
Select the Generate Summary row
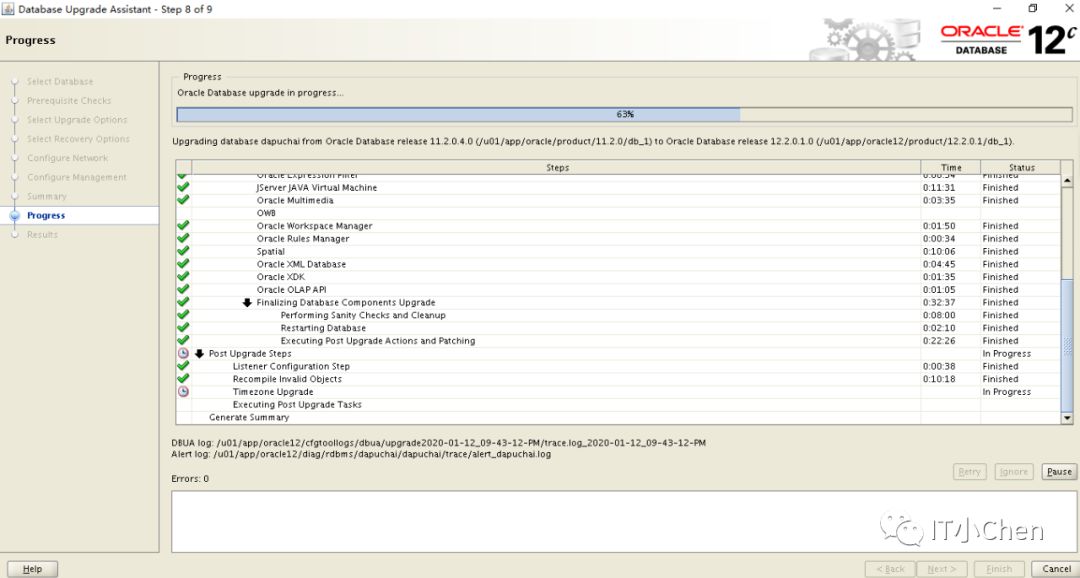[619, 417]
